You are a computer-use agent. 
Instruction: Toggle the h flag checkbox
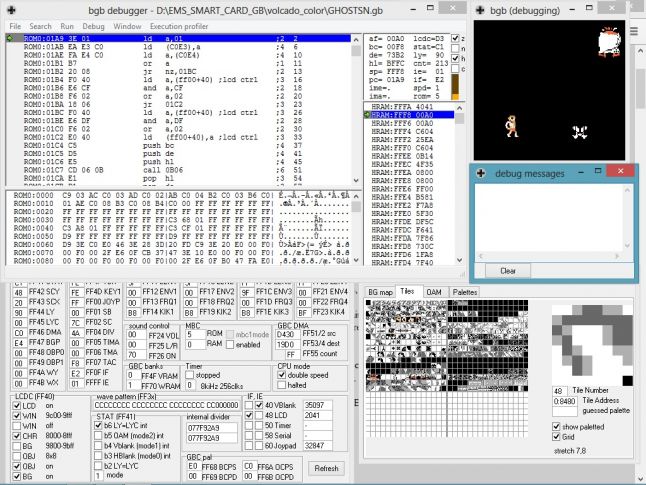tap(457, 59)
